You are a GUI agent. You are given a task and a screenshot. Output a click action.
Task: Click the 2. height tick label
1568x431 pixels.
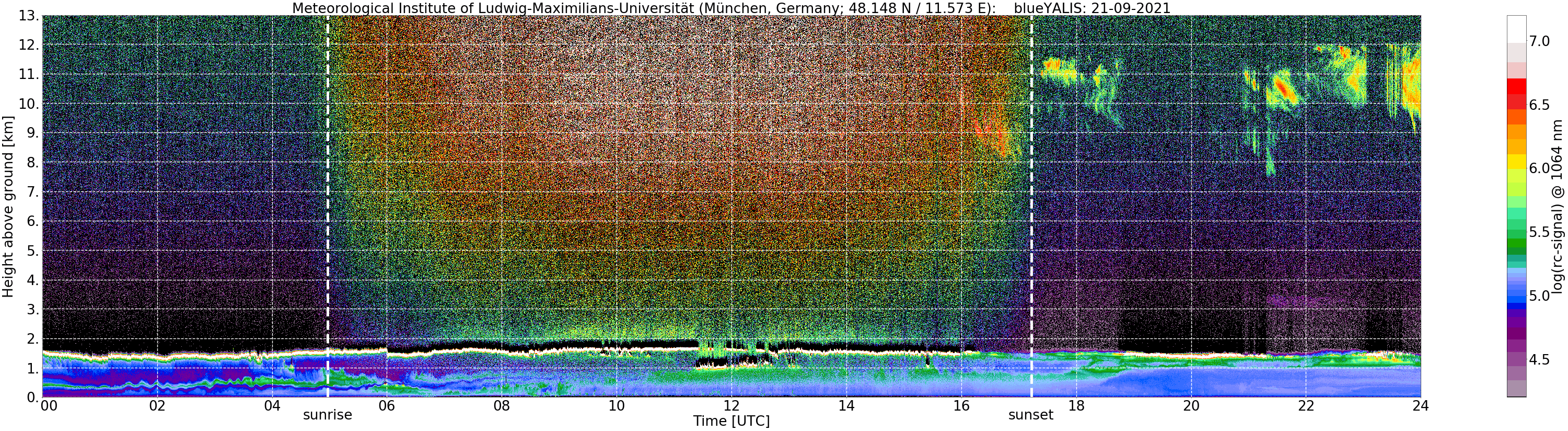point(33,339)
